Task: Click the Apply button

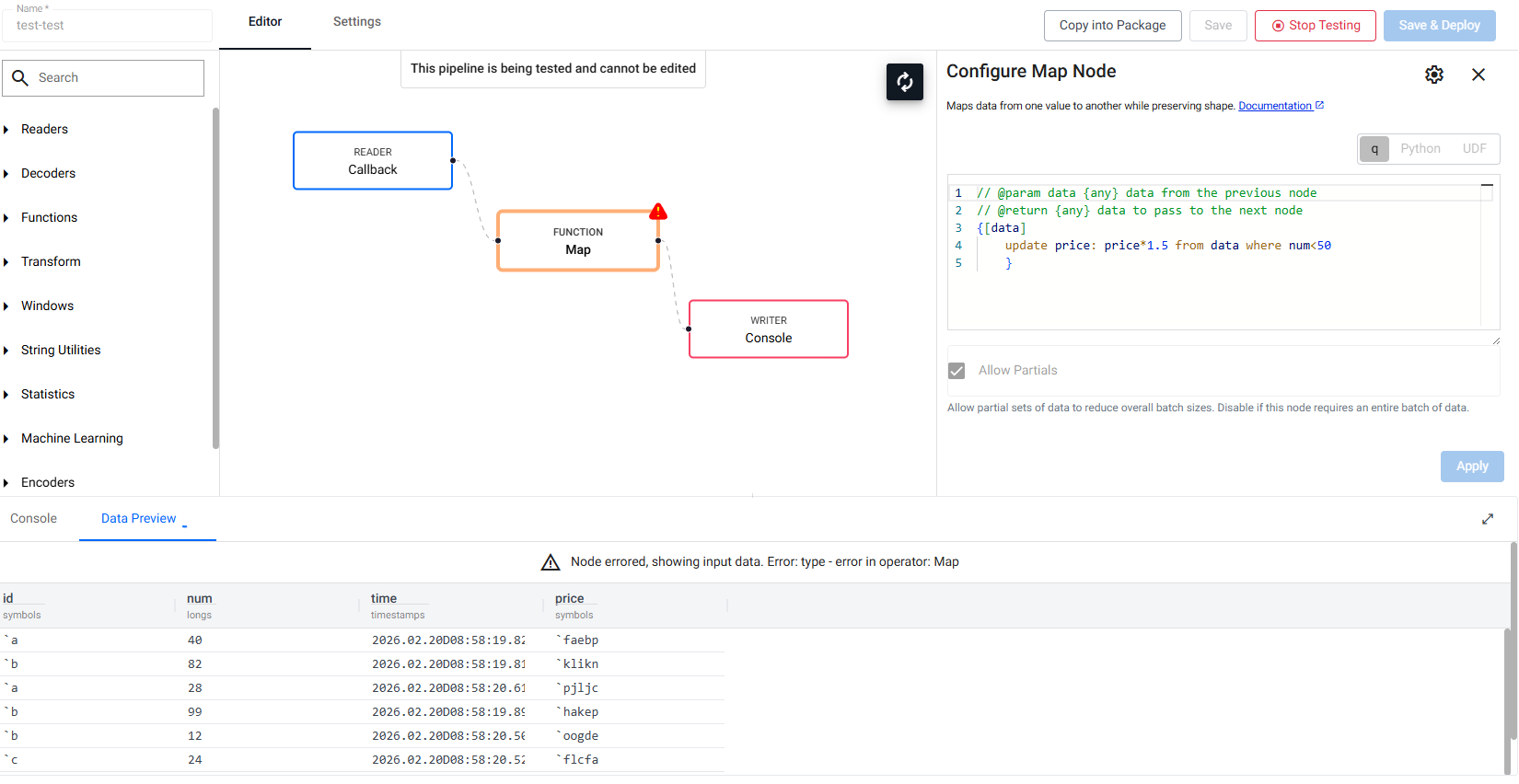Action: (x=1472, y=467)
